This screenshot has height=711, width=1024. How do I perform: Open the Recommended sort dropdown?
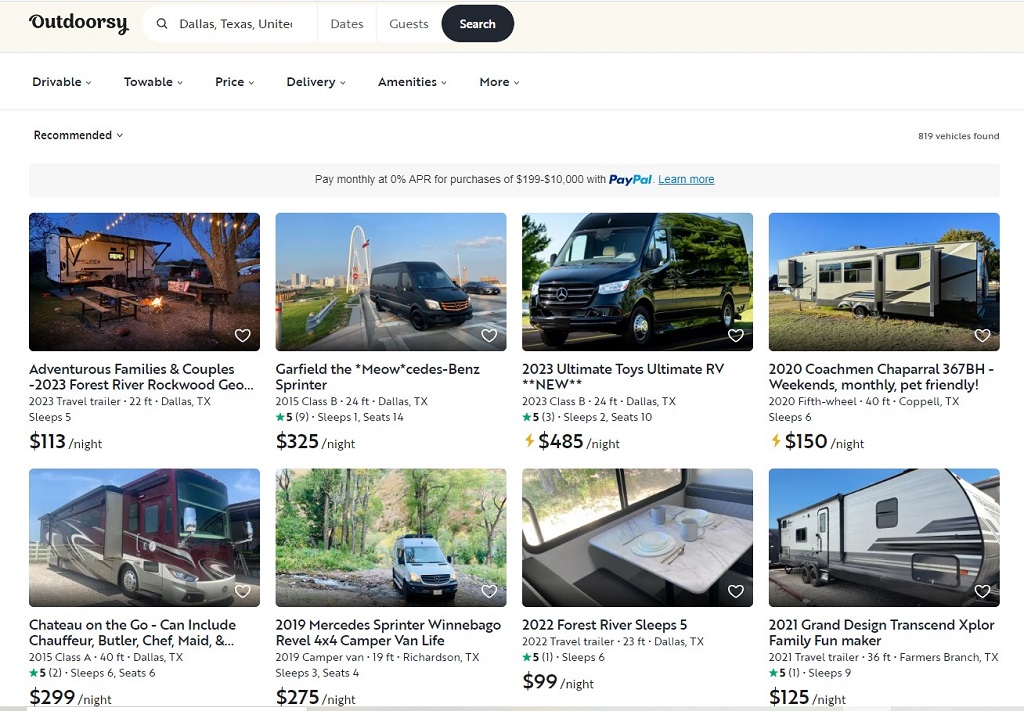pyautogui.click(x=78, y=135)
